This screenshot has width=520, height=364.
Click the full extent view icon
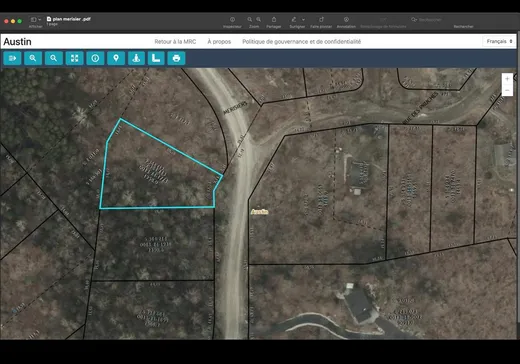74,58
